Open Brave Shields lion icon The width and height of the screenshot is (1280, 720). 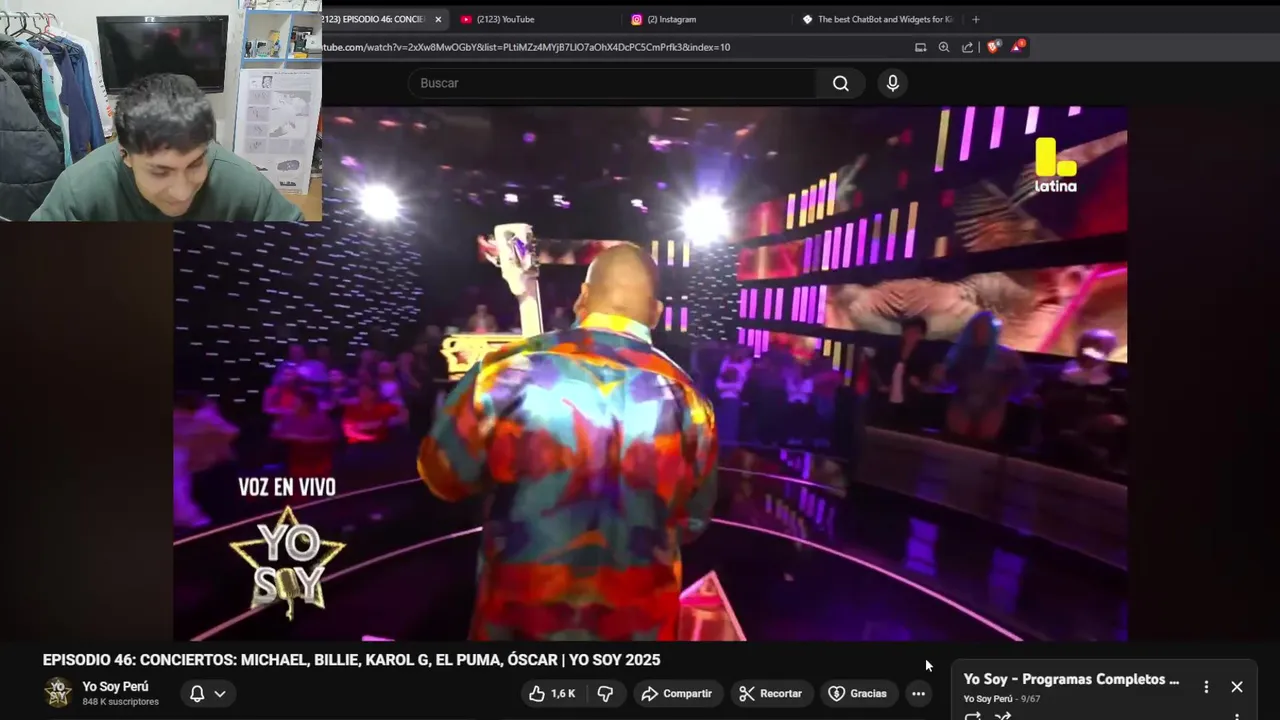pos(993,47)
